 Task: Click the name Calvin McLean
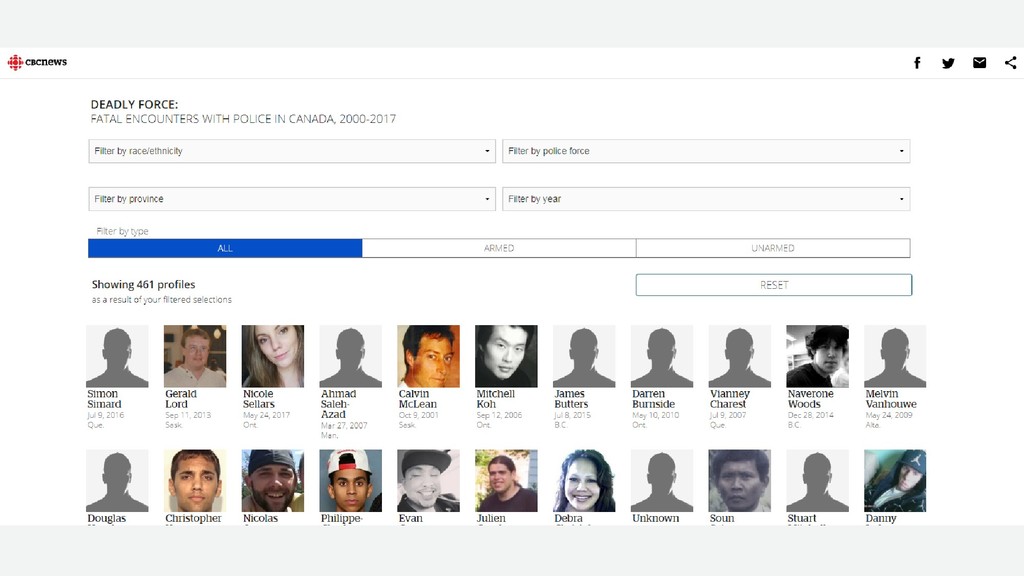pyautogui.click(x=418, y=399)
